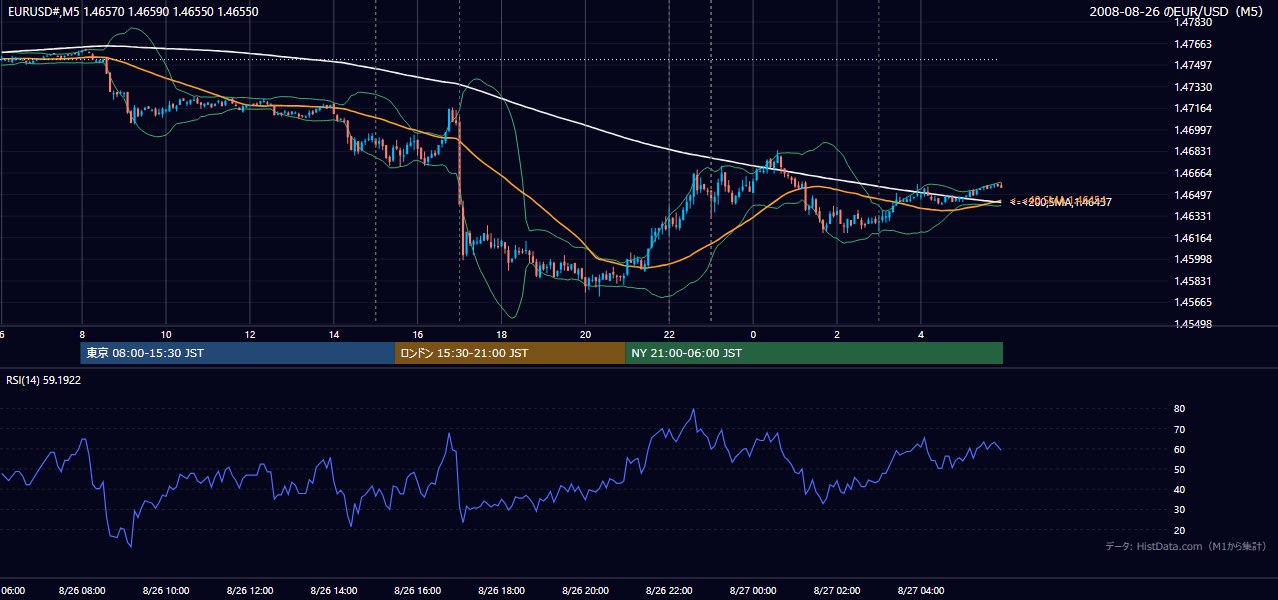This screenshot has height=600, width=1278.
Task: Click the 2008-08-26 EUR/USD (M5) chart title
Action: click(1177, 12)
